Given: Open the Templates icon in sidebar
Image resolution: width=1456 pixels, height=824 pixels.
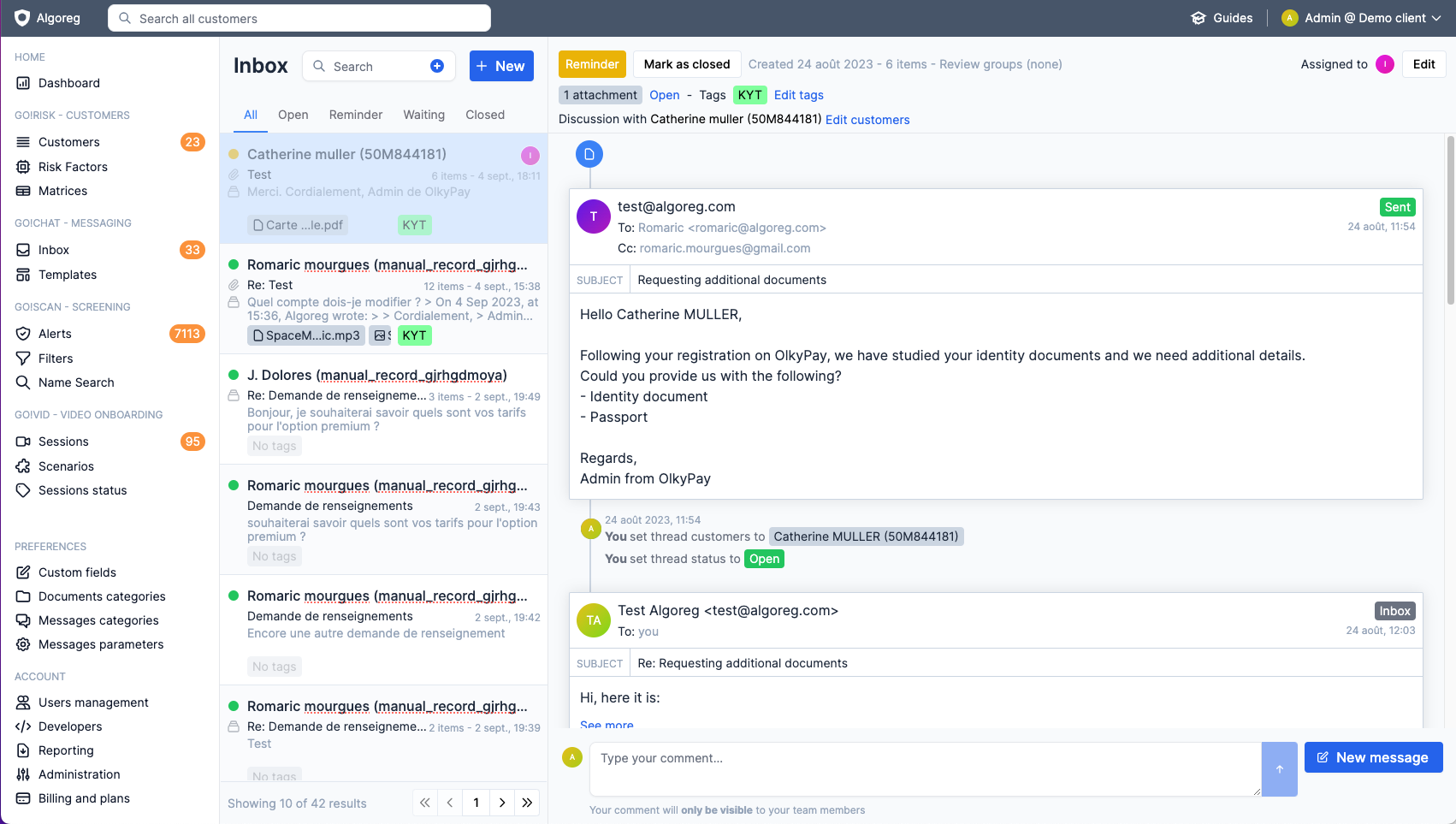Looking at the screenshot, I should pos(23,275).
